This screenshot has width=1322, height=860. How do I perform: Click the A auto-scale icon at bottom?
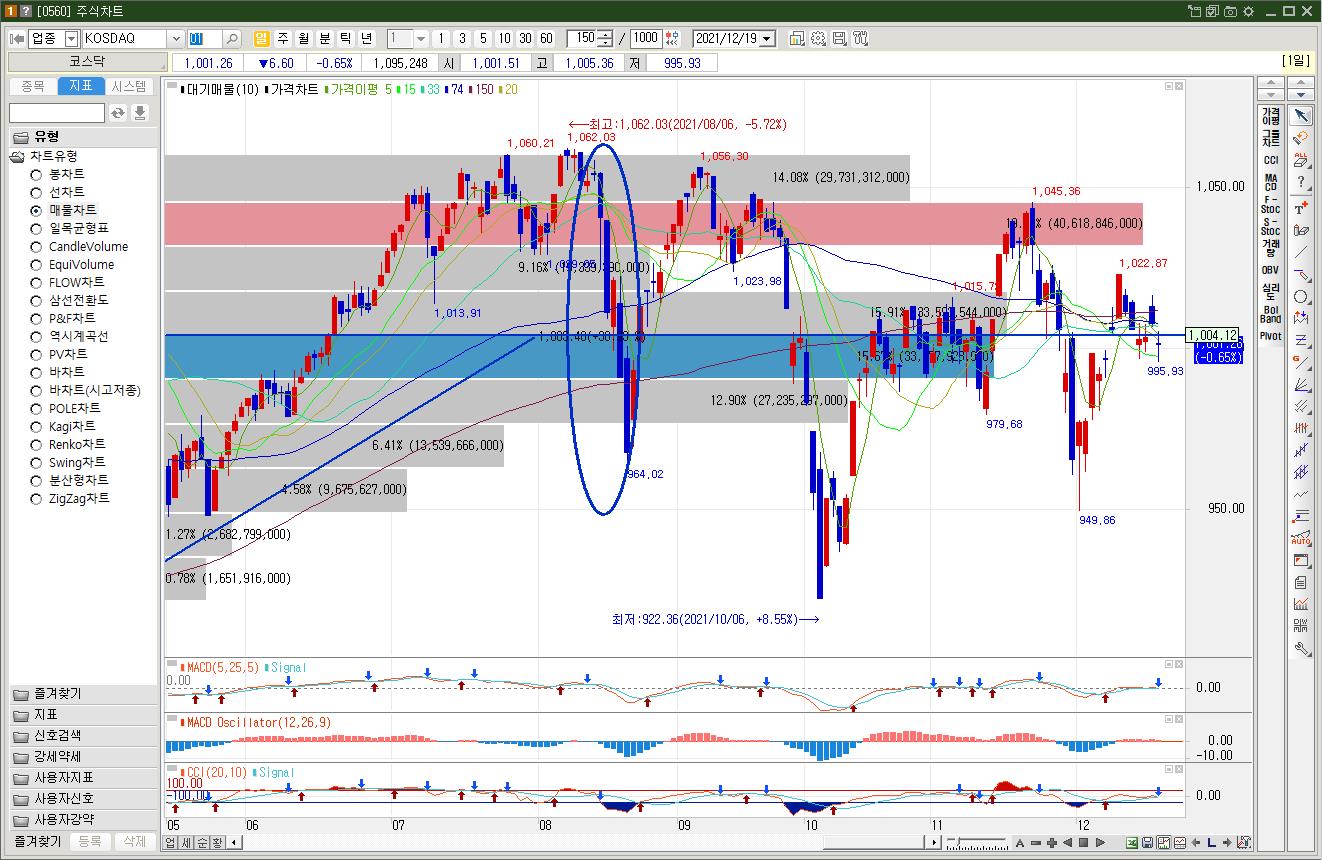pyautogui.click(x=1020, y=843)
